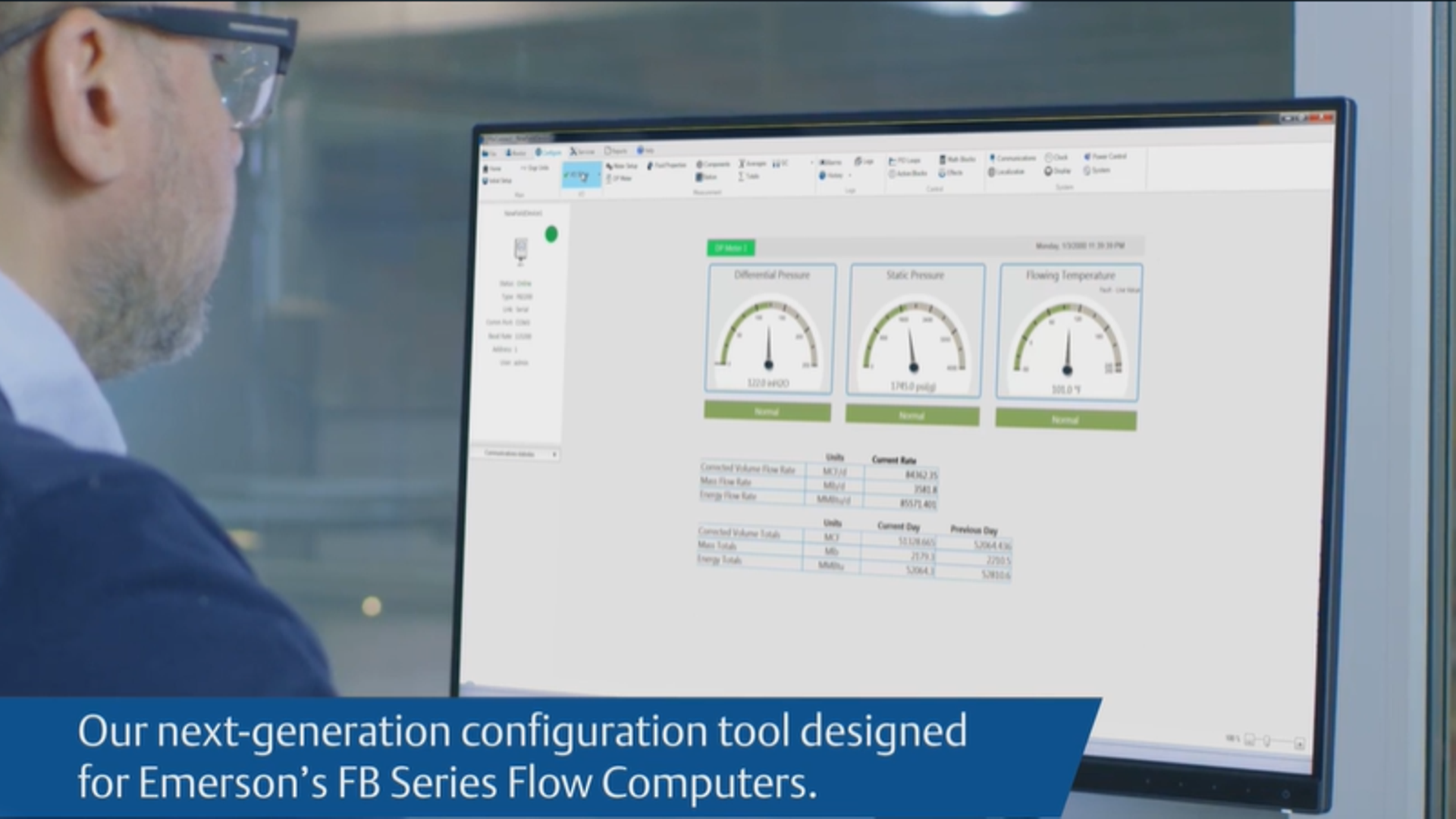The width and height of the screenshot is (1456, 819).
Task: Click the green online status indicator
Action: click(x=551, y=234)
